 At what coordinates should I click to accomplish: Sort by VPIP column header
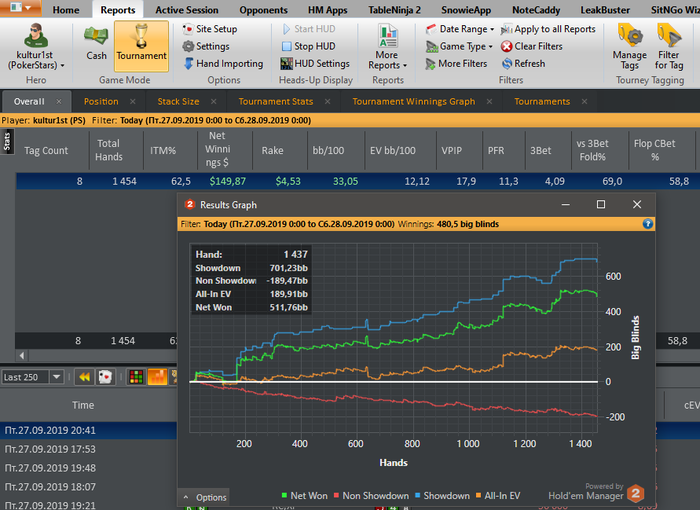tap(459, 150)
